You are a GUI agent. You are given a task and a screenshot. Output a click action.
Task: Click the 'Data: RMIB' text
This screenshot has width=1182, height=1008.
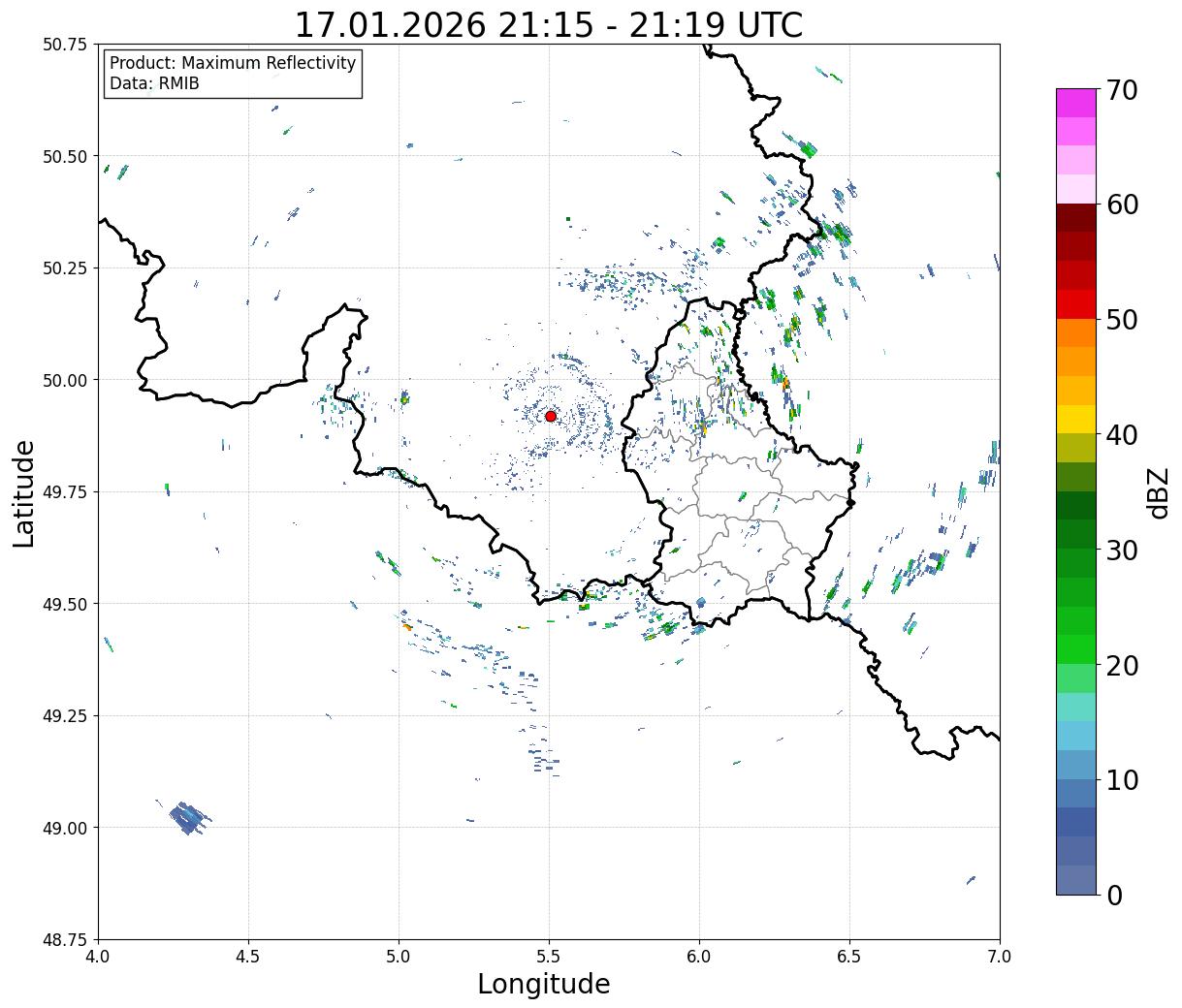pos(154,83)
